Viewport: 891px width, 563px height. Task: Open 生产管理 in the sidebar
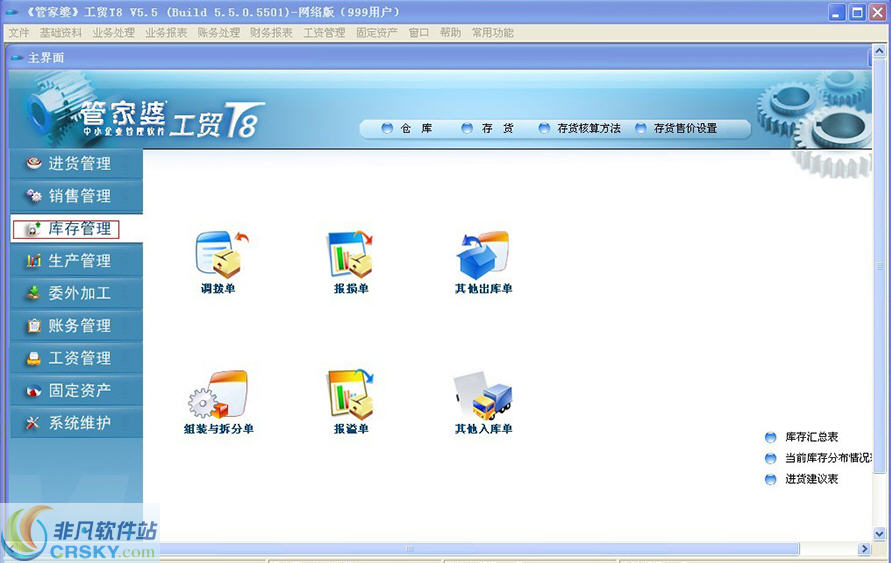(x=78, y=261)
